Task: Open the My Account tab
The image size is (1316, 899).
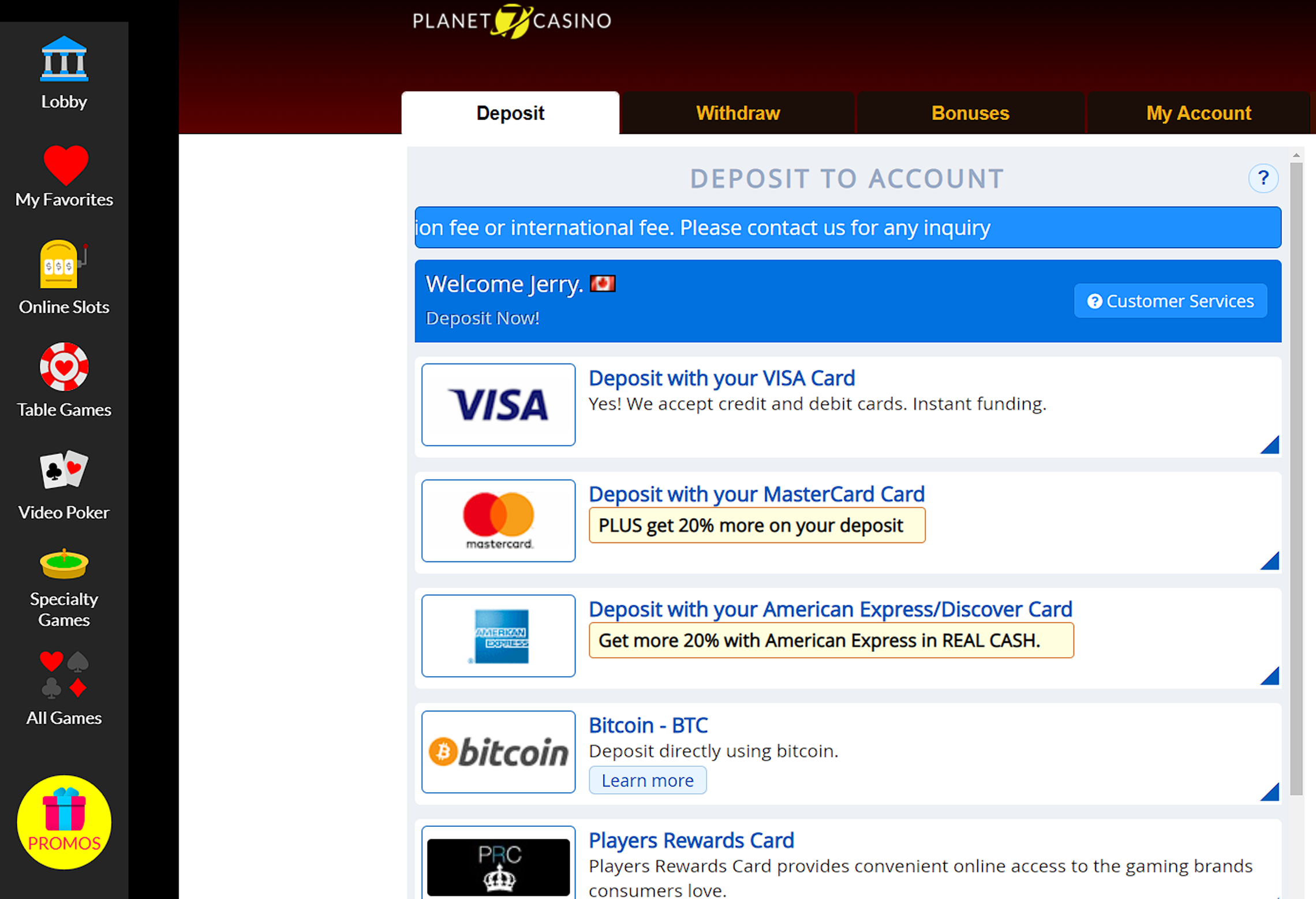Action: pyautogui.click(x=1198, y=113)
